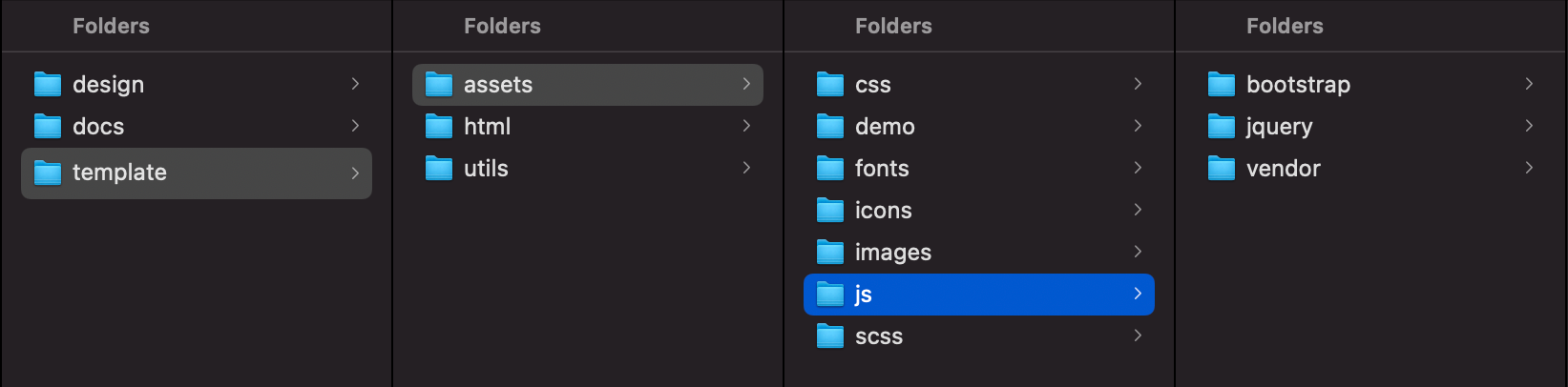Click the design folder icon
The image size is (1568, 387).
point(48,85)
